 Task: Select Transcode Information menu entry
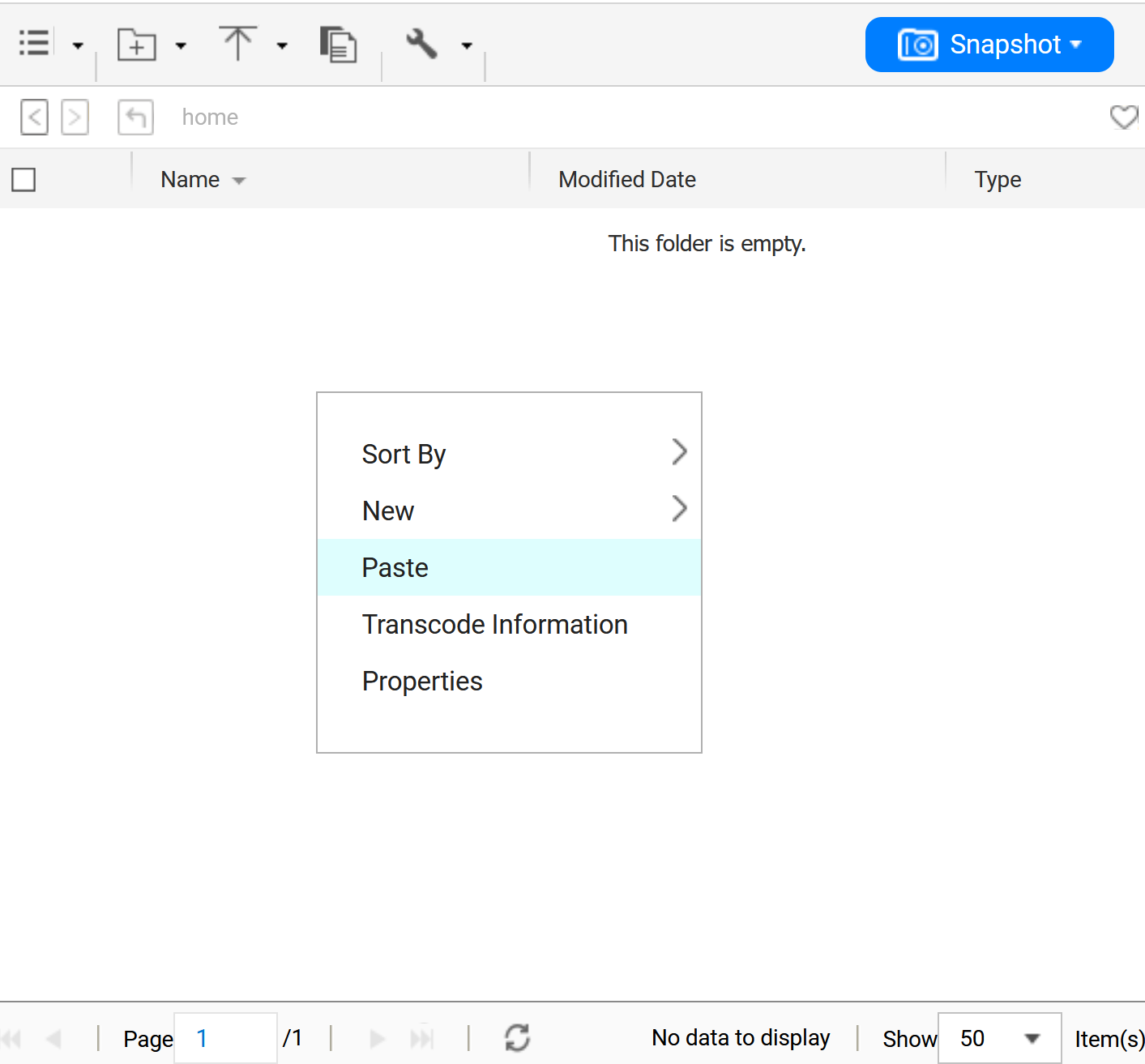[x=509, y=624]
